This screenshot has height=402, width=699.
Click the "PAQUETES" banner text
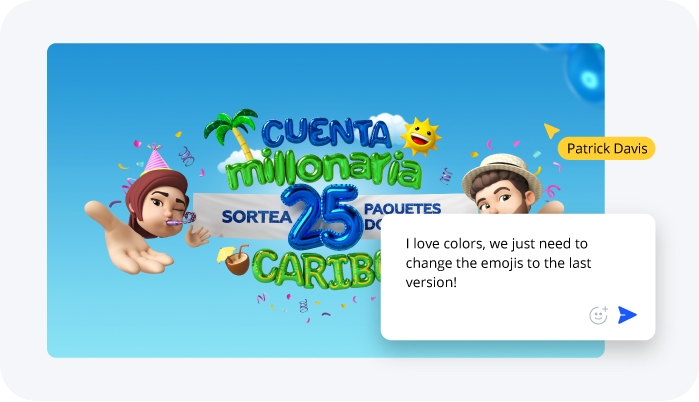[403, 209]
